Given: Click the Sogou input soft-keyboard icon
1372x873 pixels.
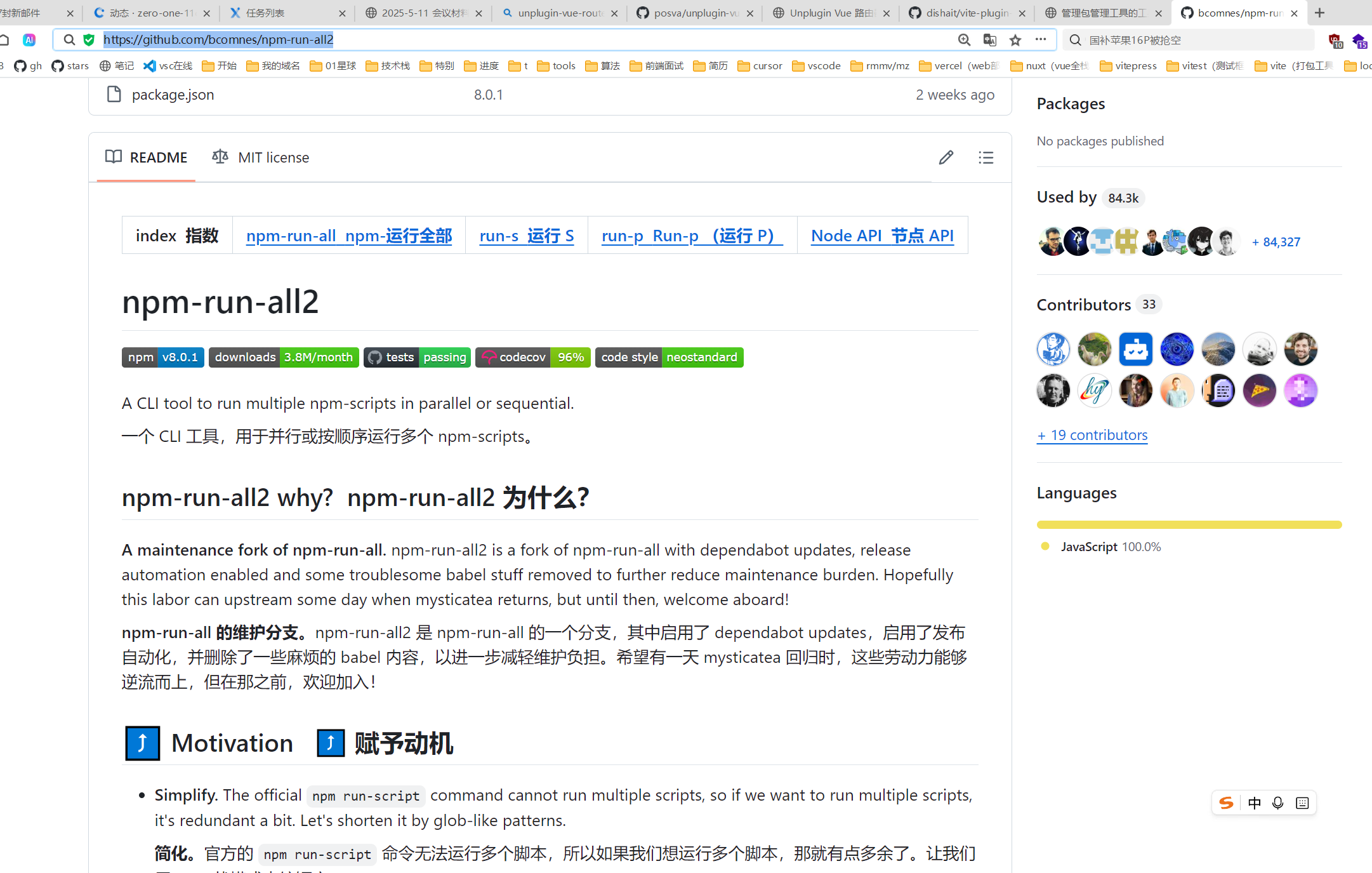Looking at the screenshot, I should tap(1302, 803).
